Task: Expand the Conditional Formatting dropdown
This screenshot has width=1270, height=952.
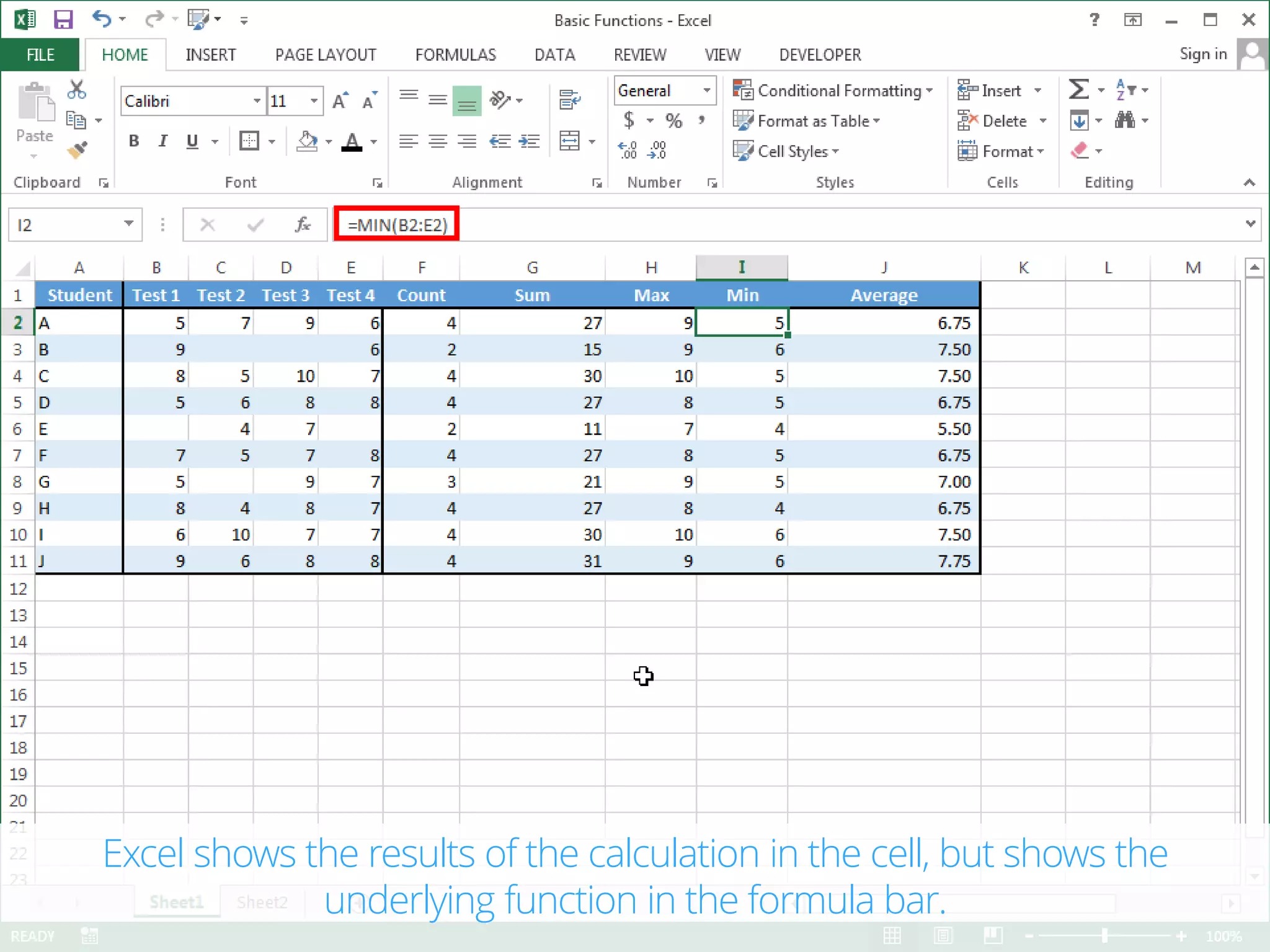Action: coord(930,90)
